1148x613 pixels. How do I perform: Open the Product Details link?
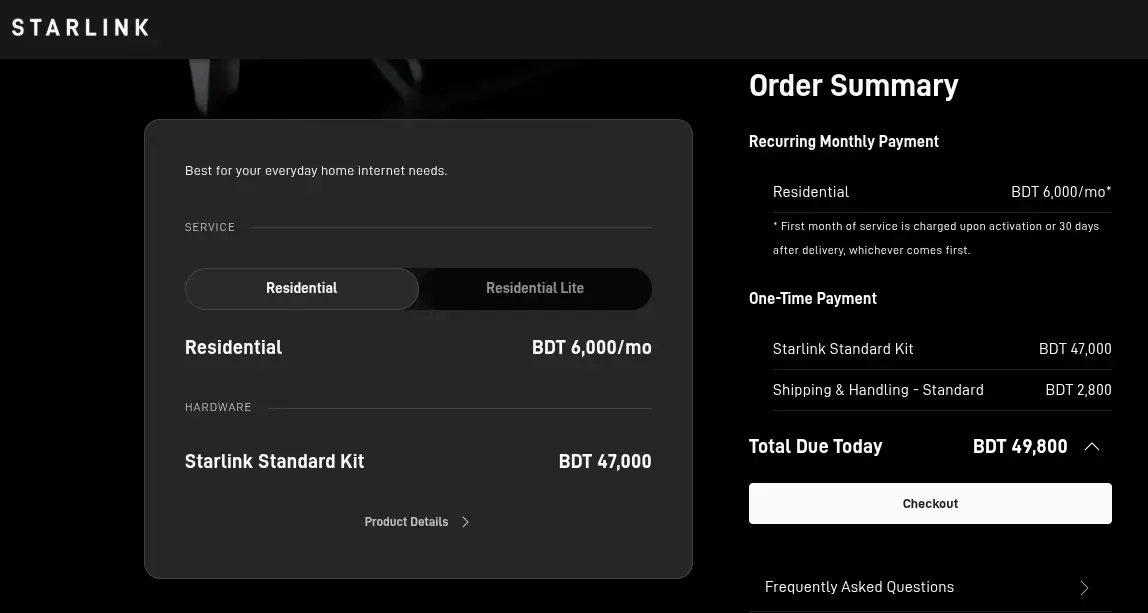coord(406,522)
